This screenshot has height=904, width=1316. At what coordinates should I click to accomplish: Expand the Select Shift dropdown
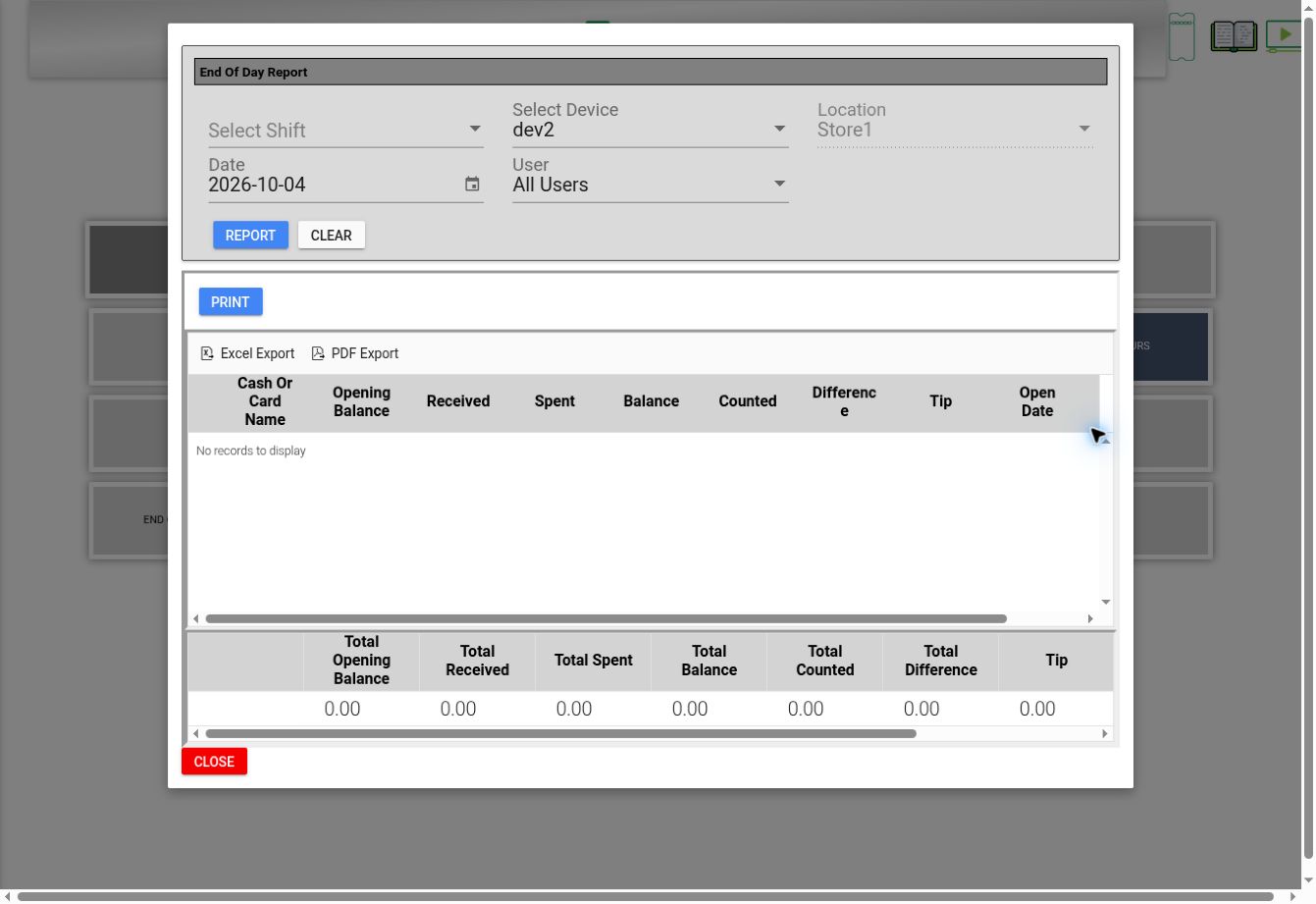tap(345, 131)
